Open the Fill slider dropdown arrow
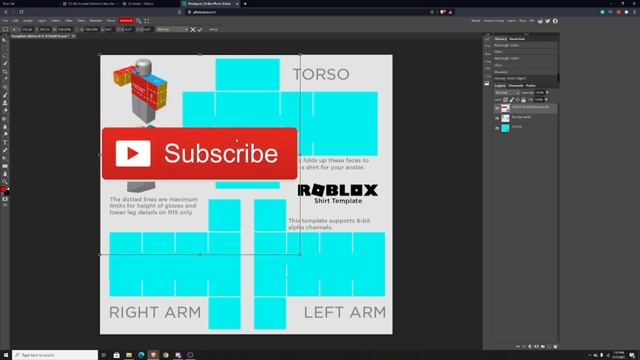 547,100
